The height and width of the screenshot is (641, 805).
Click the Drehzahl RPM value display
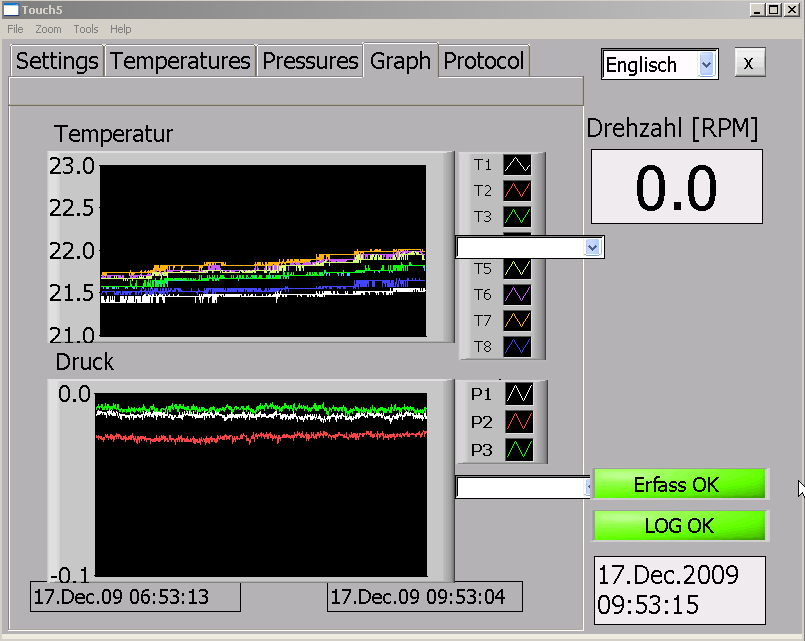677,187
